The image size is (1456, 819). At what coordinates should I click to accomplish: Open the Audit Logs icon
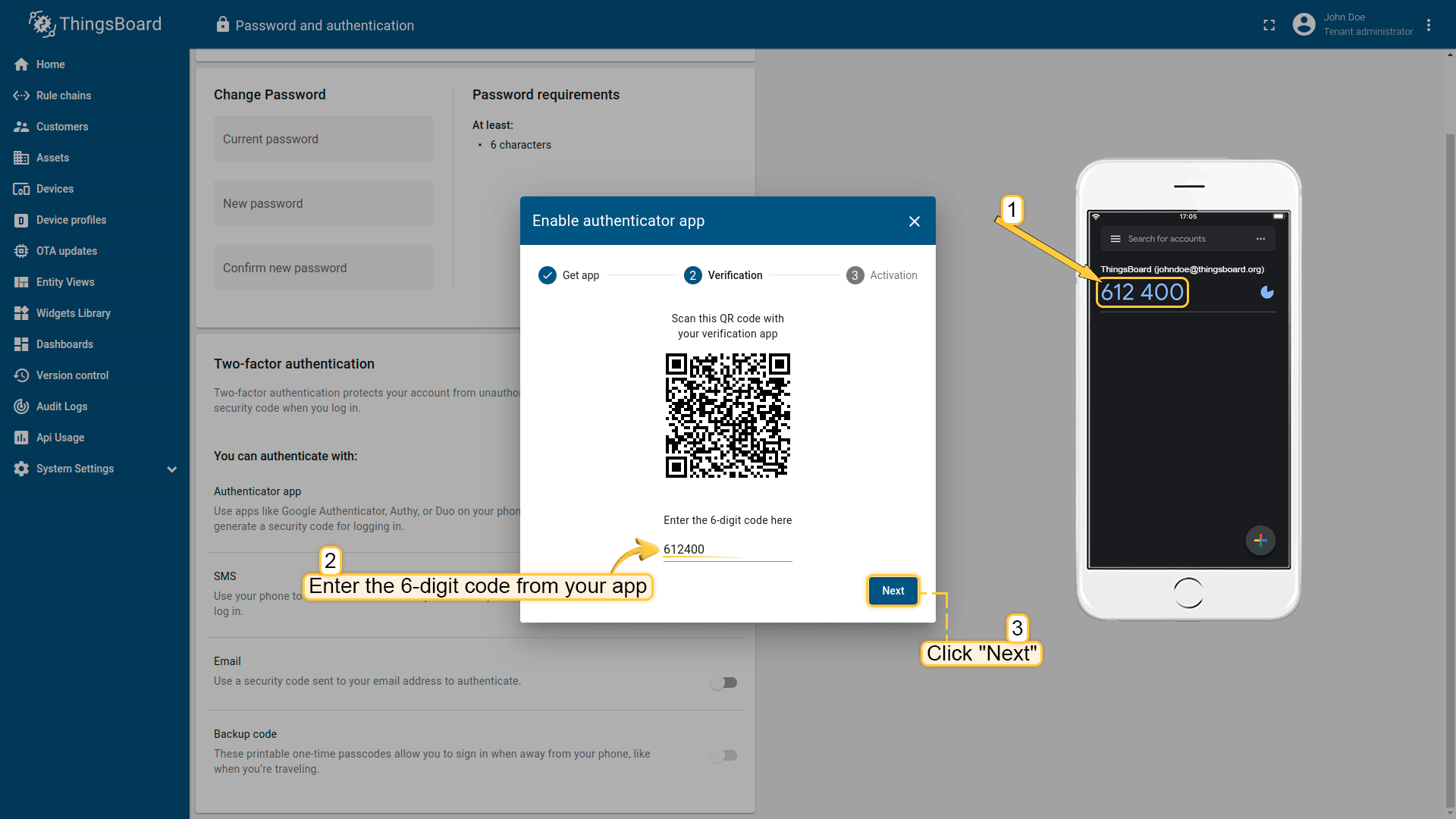tap(21, 406)
